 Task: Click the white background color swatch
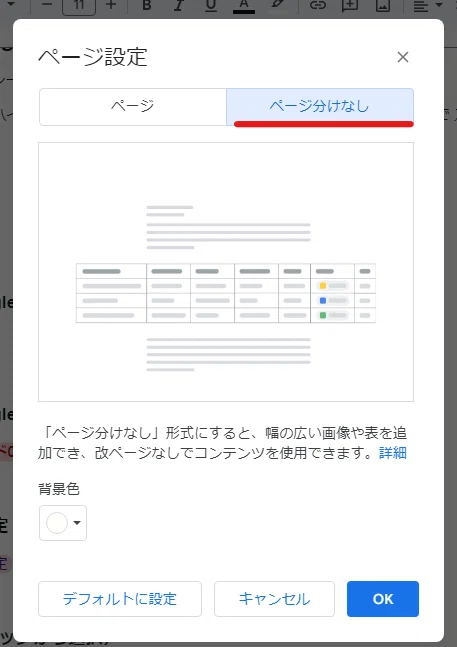click(x=57, y=523)
